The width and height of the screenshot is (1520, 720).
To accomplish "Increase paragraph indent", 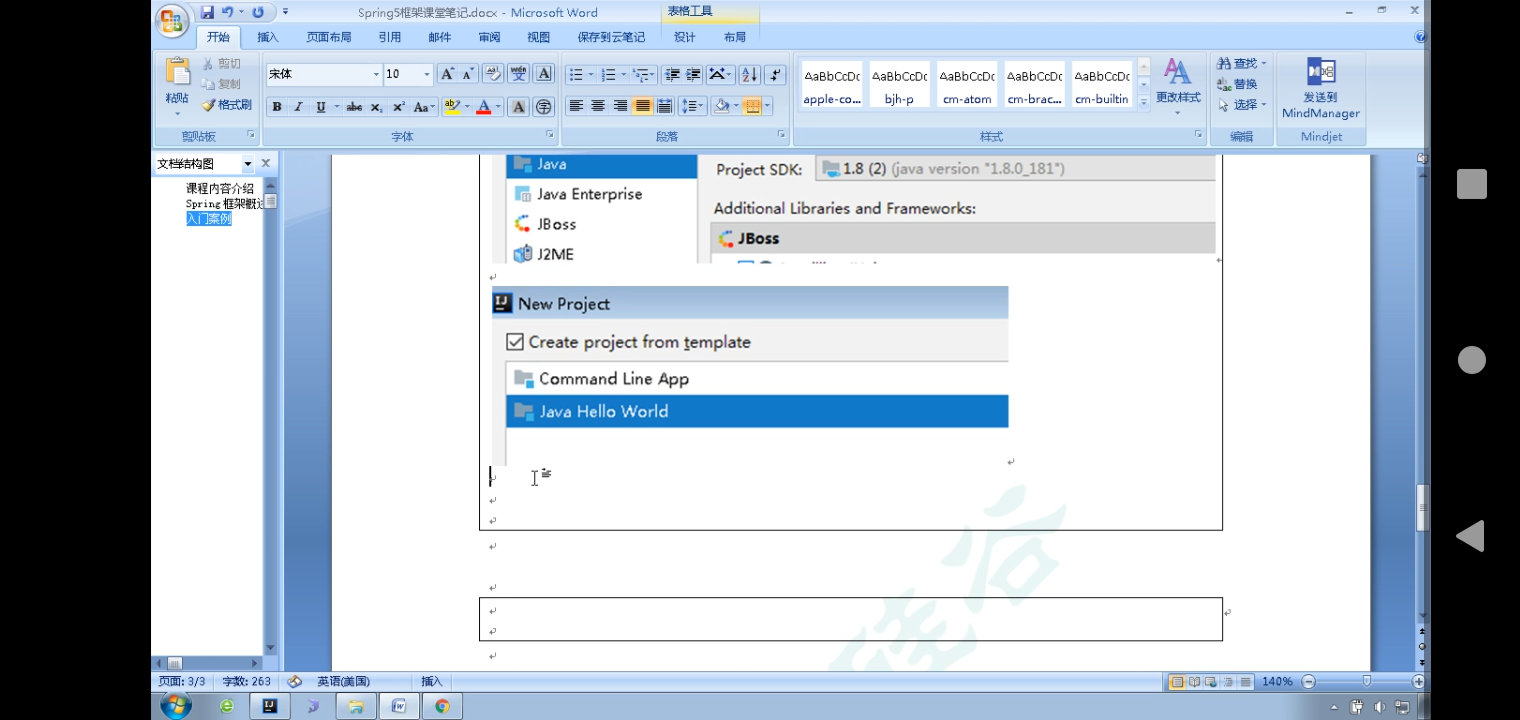I will 693,75.
